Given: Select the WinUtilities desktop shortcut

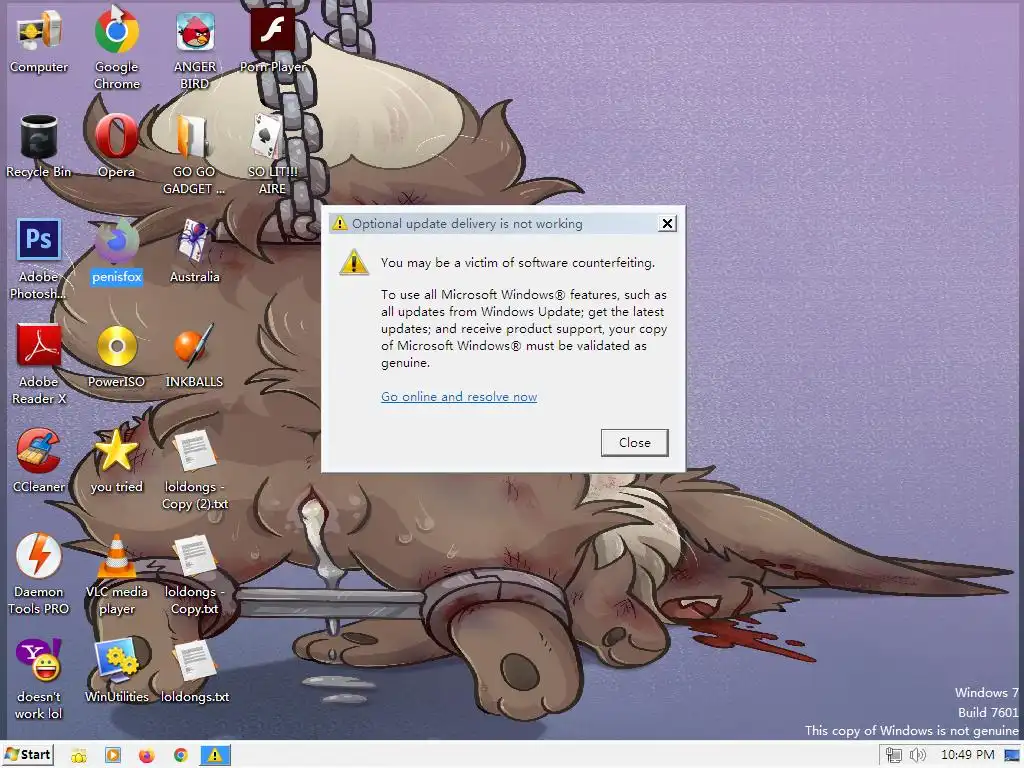Looking at the screenshot, I should click(116, 673).
